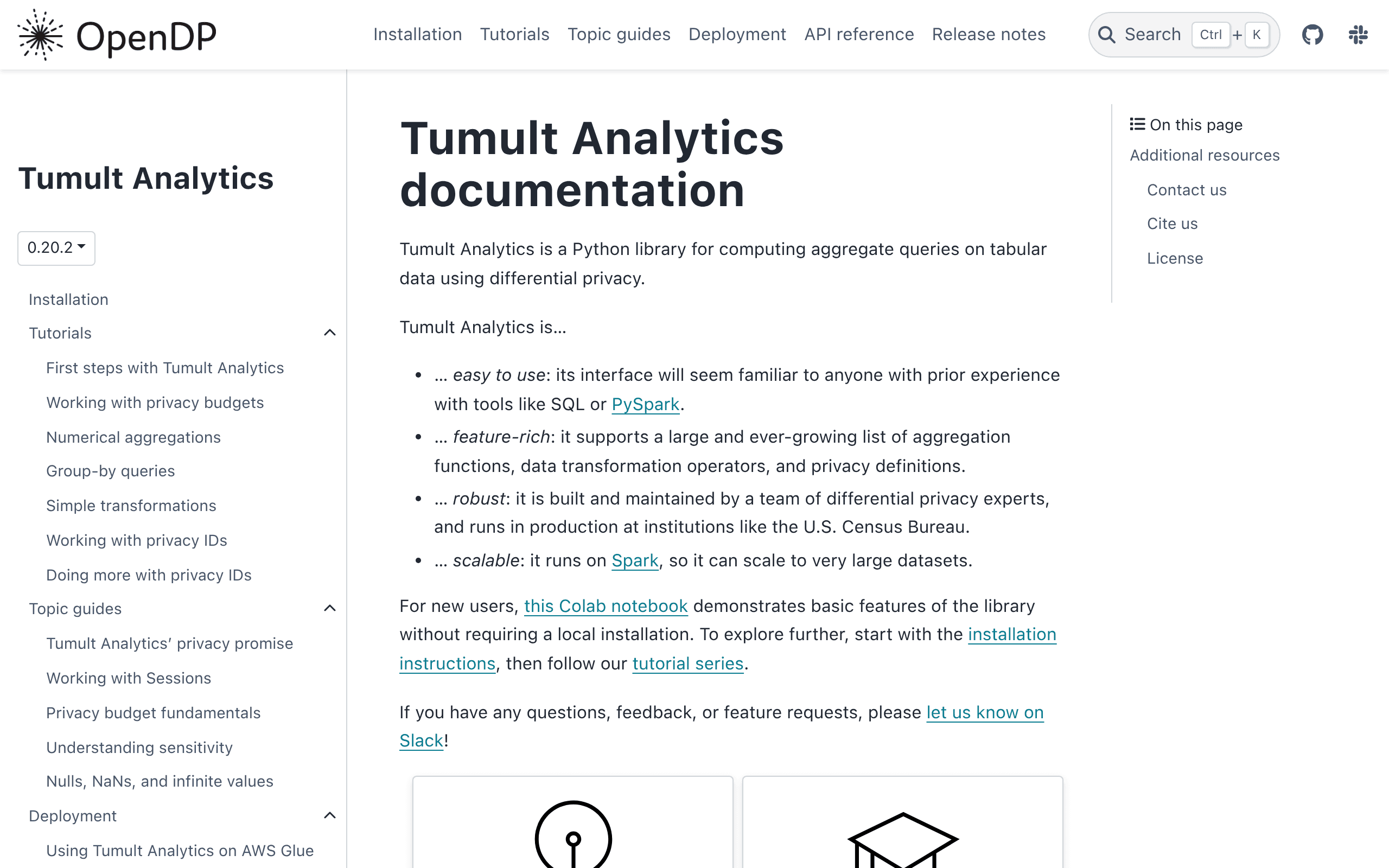Open Nulls, NaNs, and infinite values
Screen dimensions: 1389x868
pos(160,781)
